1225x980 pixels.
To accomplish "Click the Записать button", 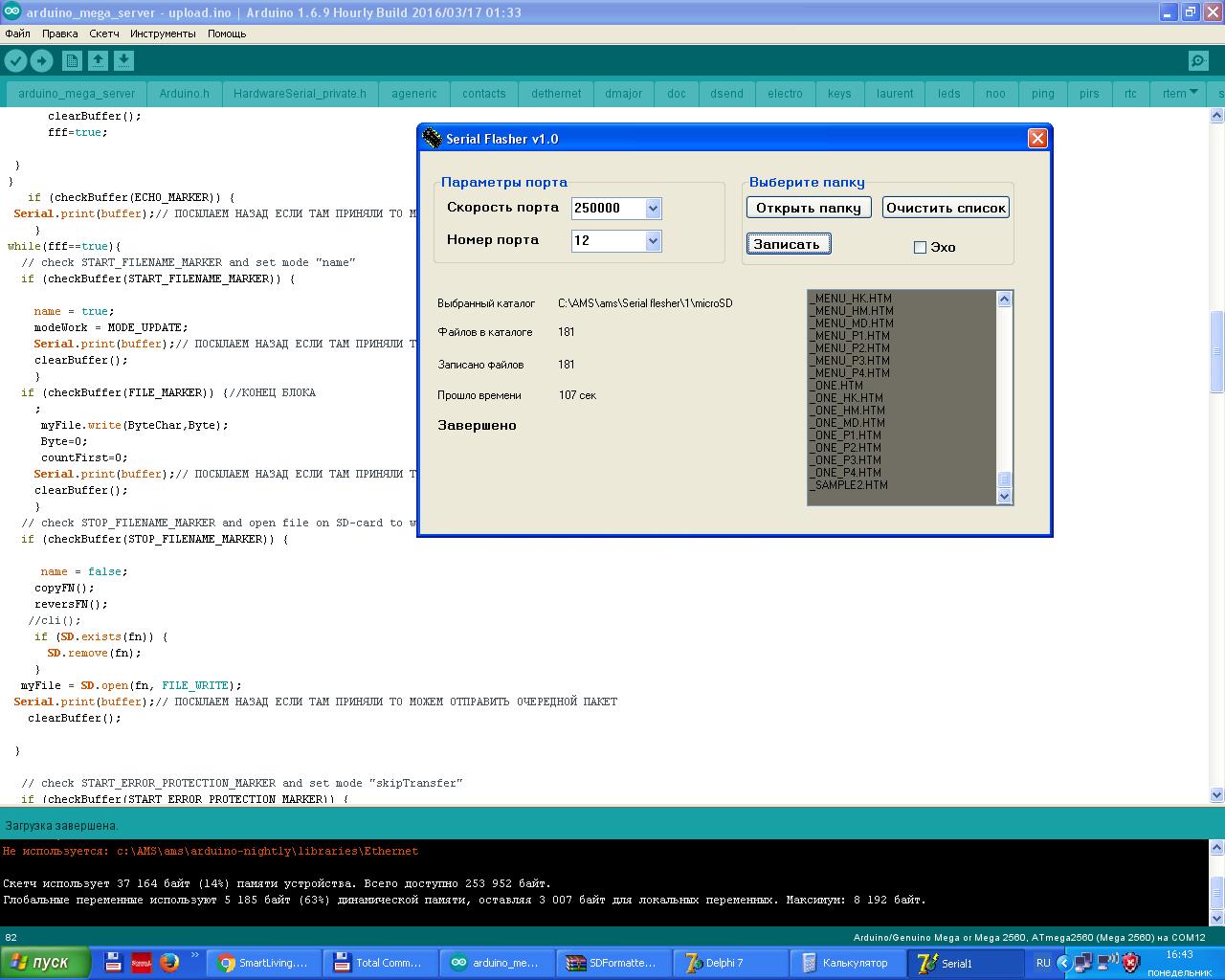I will click(x=788, y=244).
